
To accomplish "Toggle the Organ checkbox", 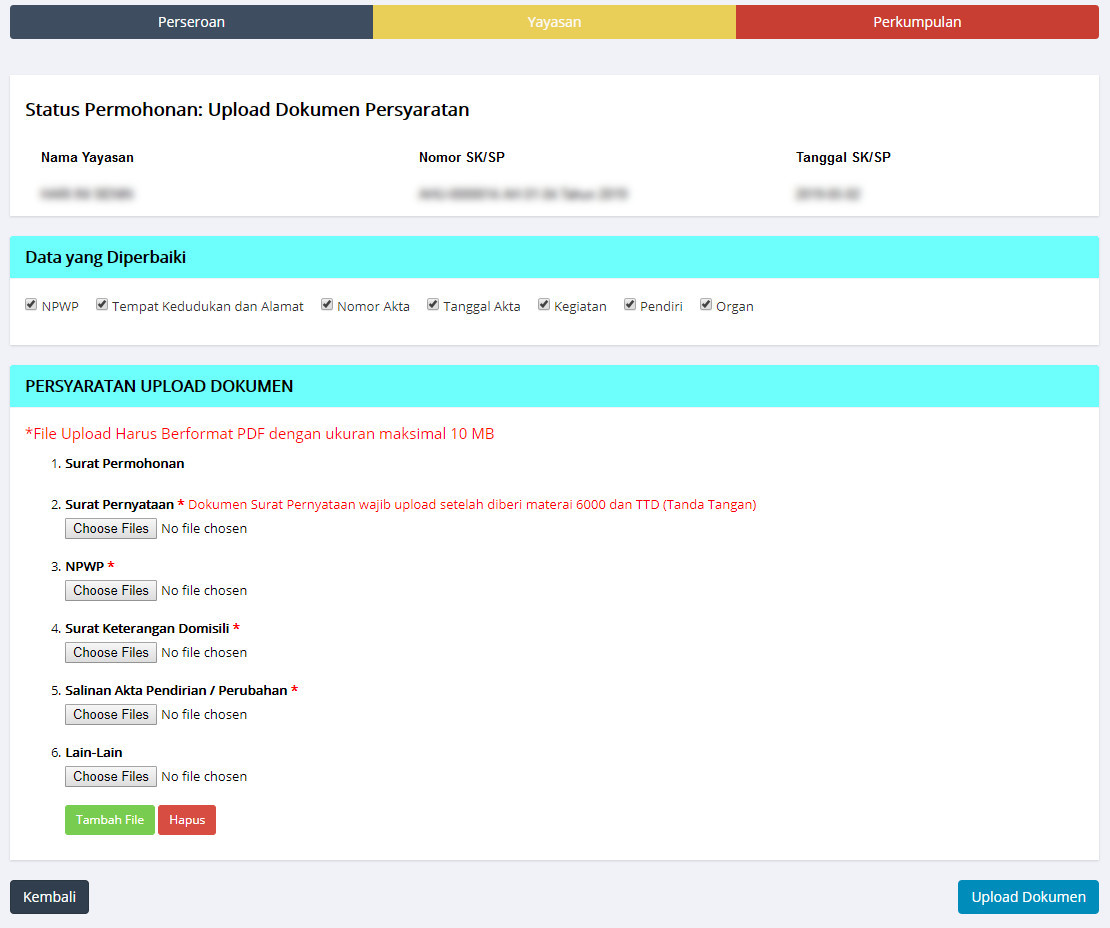I will pyautogui.click(x=706, y=305).
